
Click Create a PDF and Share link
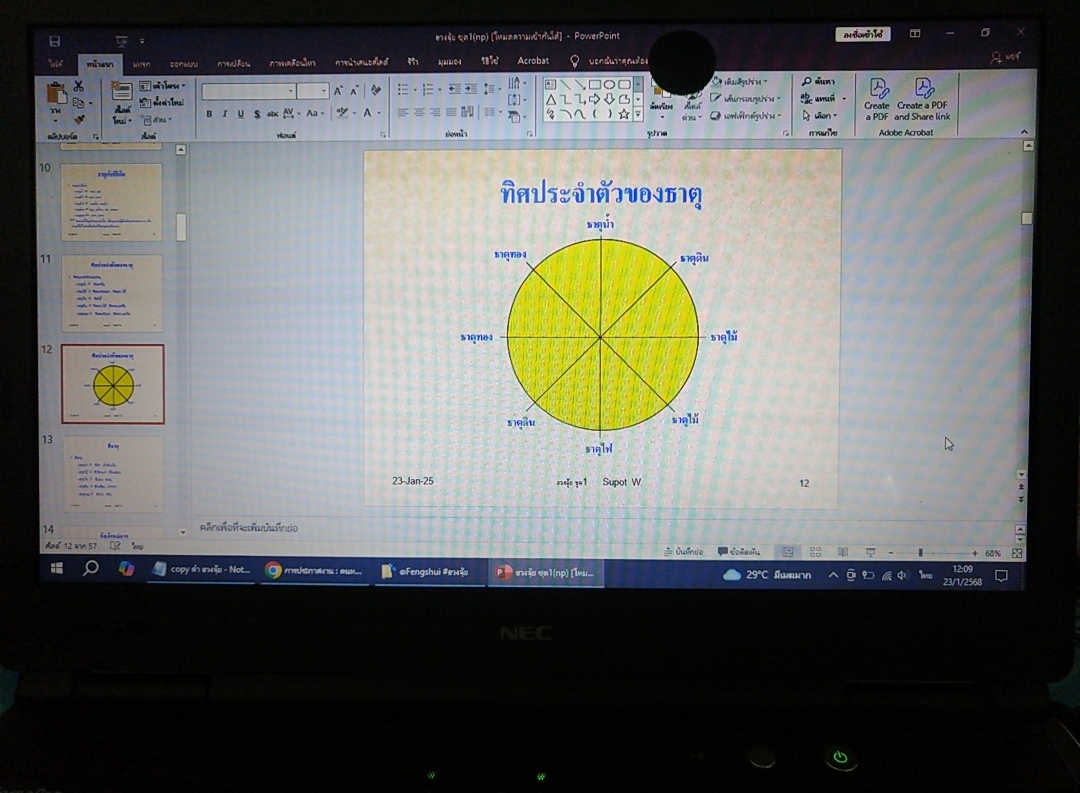tap(922, 99)
